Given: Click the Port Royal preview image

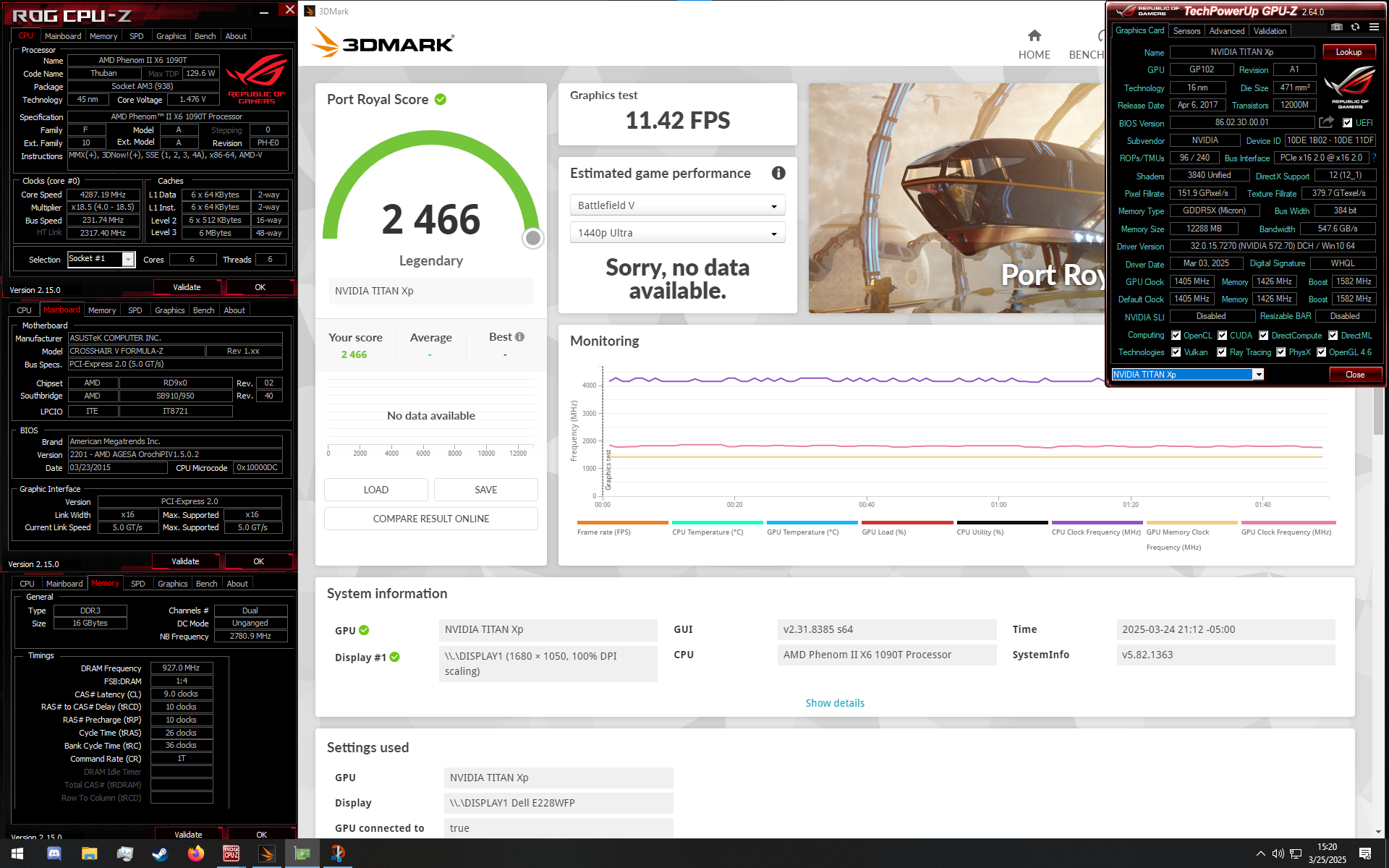Looking at the screenshot, I should [x=956, y=198].
